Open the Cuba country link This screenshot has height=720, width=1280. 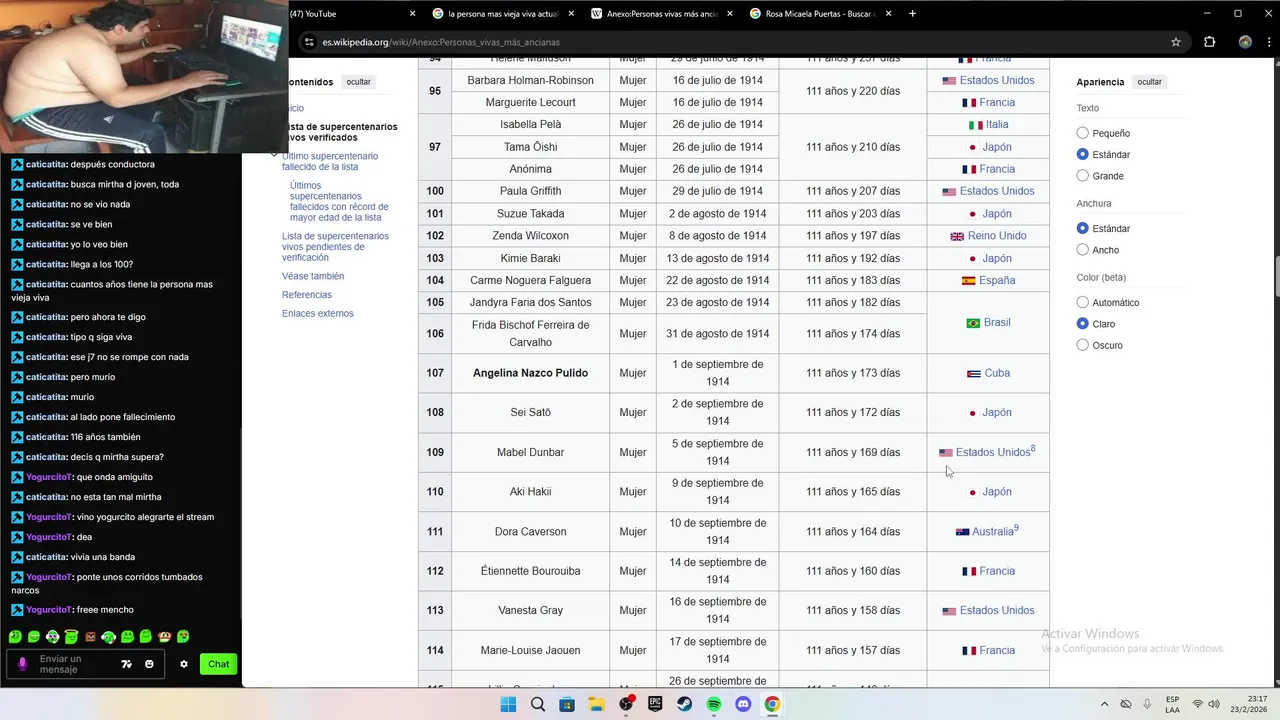click(x=997, y=373)
